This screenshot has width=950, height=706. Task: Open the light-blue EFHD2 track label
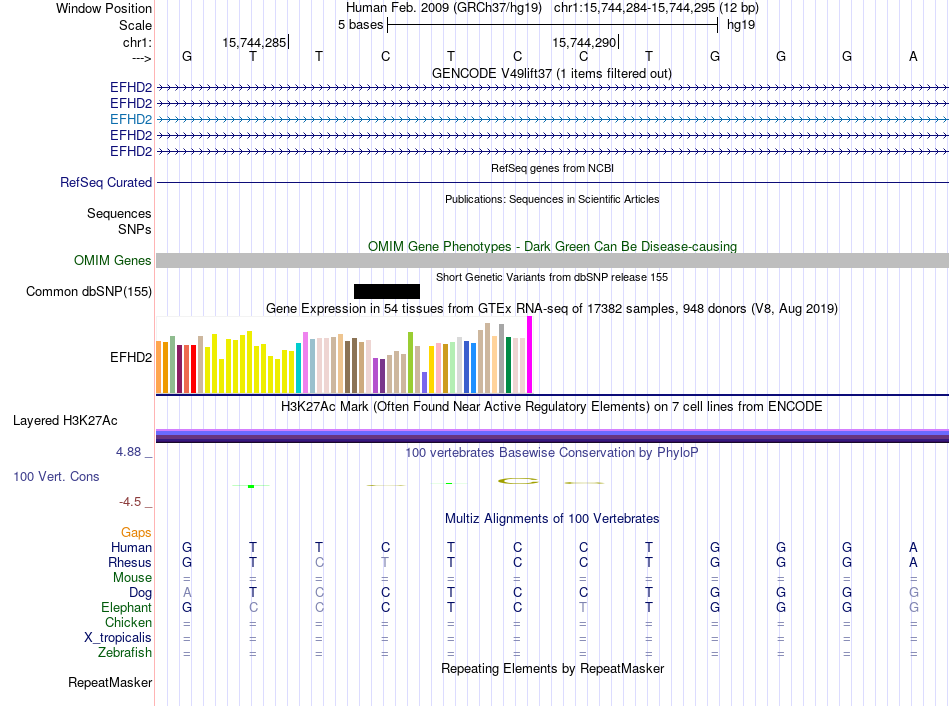pyautogui.click(x=131, y=119)
